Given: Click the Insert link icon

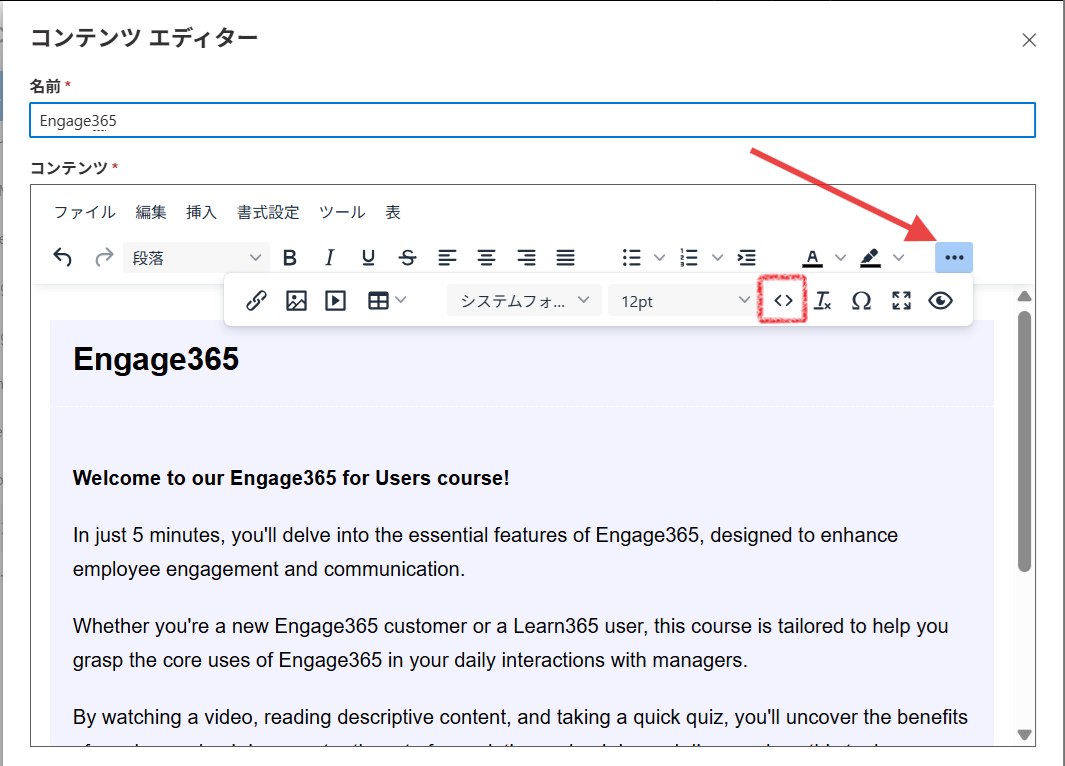Looking at the screenshot, I should point(256,300).
